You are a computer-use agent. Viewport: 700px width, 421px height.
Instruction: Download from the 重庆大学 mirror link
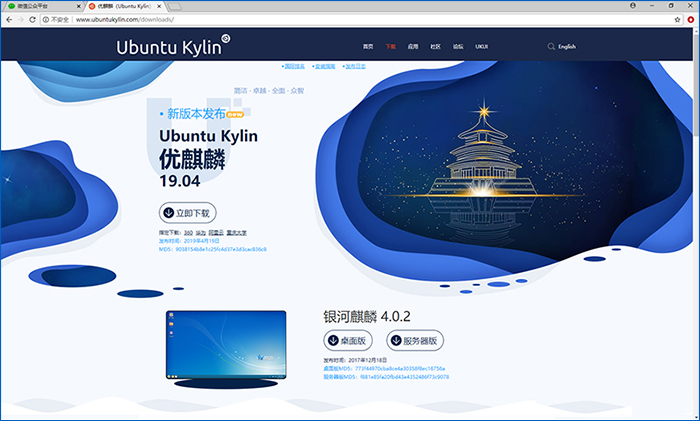pyautogui.click(x=237, y=233)
